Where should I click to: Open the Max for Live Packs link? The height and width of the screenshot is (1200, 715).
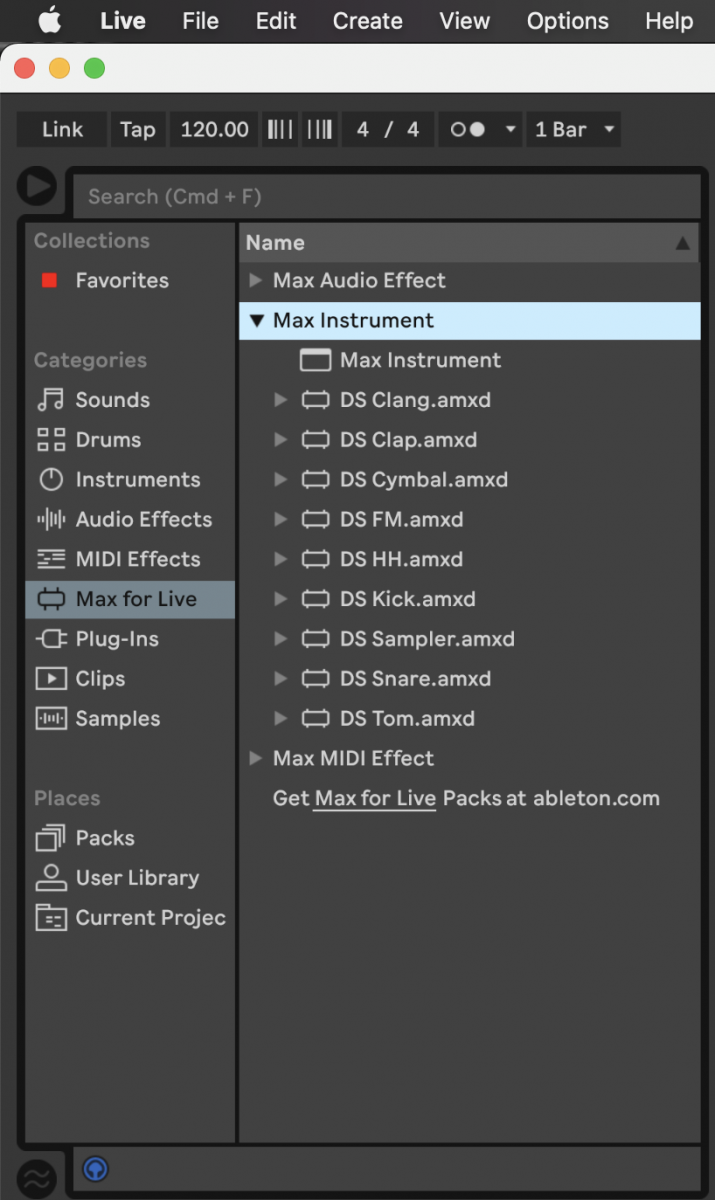pos(375,799)
